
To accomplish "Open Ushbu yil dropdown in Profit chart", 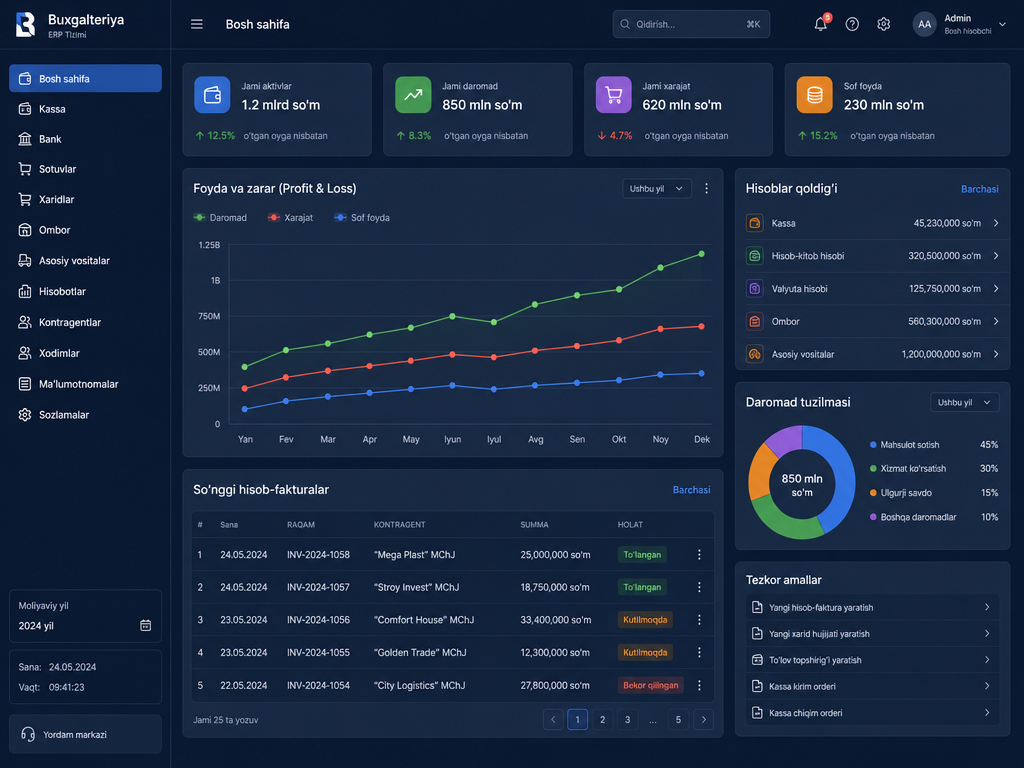I will (656, 189).
